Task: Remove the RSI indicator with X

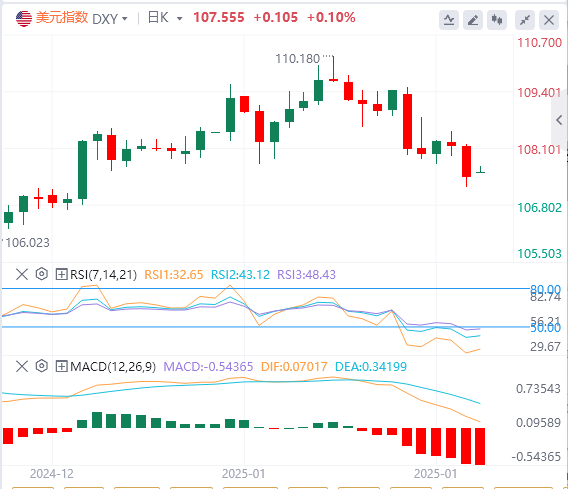Action: pyautogui.click(x=22, y=274)
